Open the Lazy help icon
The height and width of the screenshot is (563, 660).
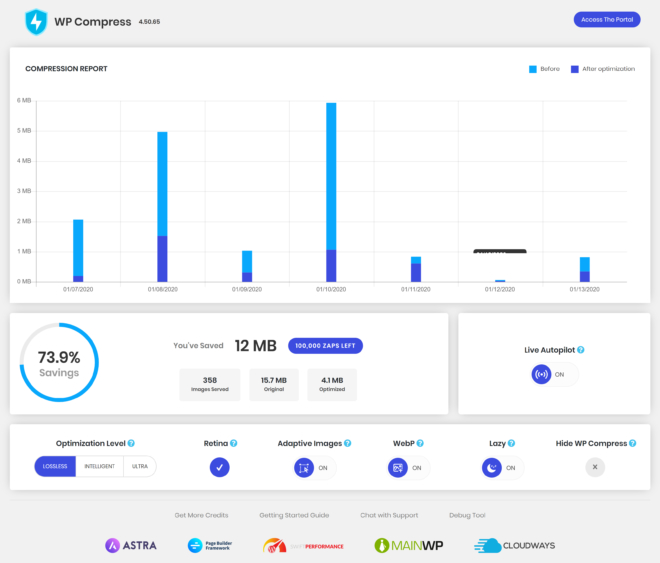coord(511,443)
